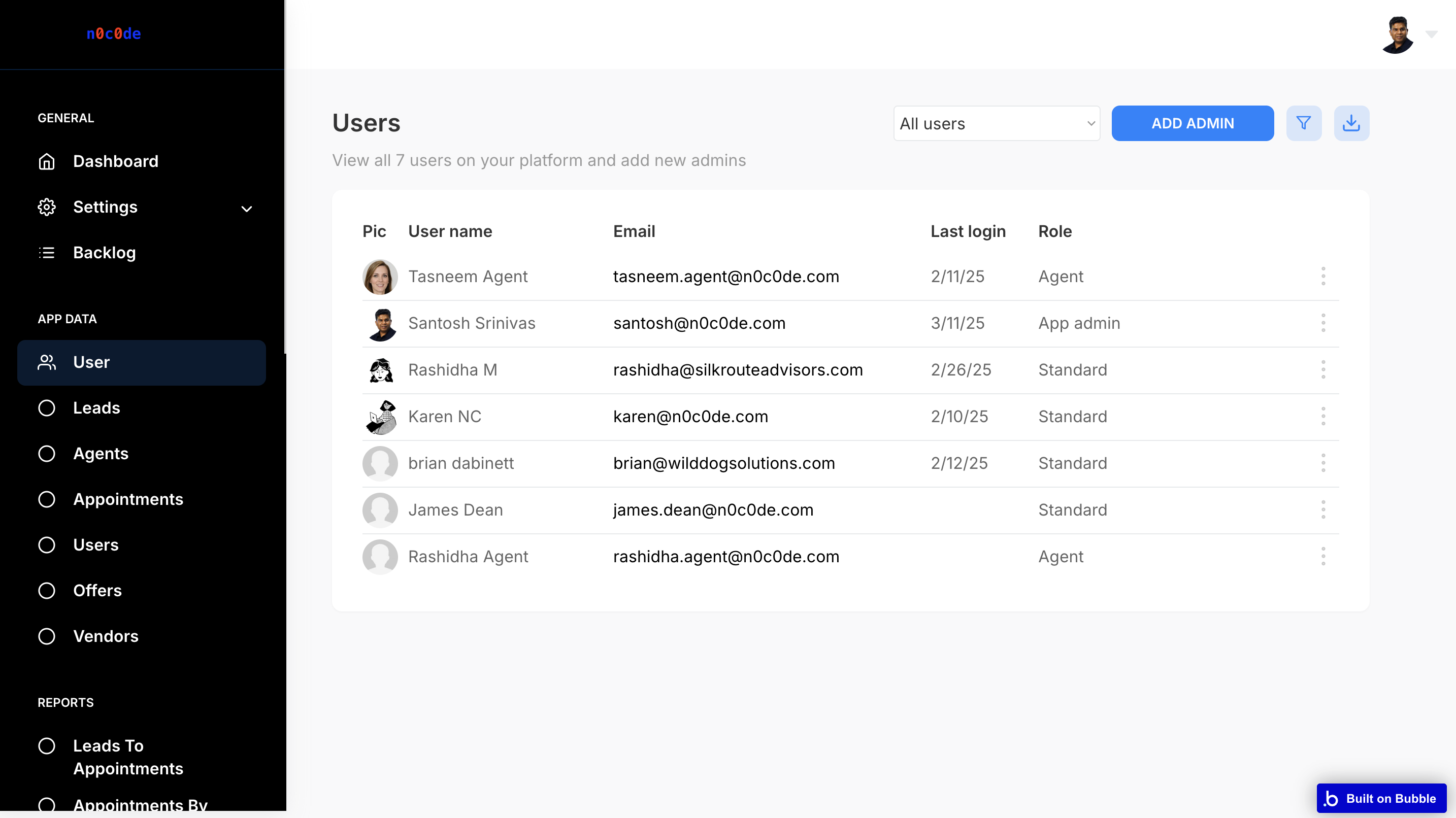Go to Appointments in sidebar
Screen dimensions: 1456x818
click(x=128, y=499)
